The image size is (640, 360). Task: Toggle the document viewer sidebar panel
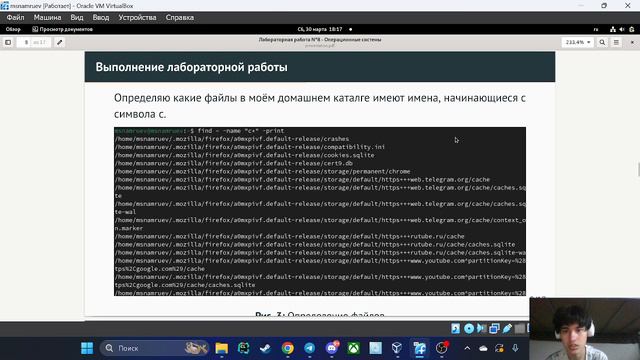pyautogui.click(x=8, y=42)
